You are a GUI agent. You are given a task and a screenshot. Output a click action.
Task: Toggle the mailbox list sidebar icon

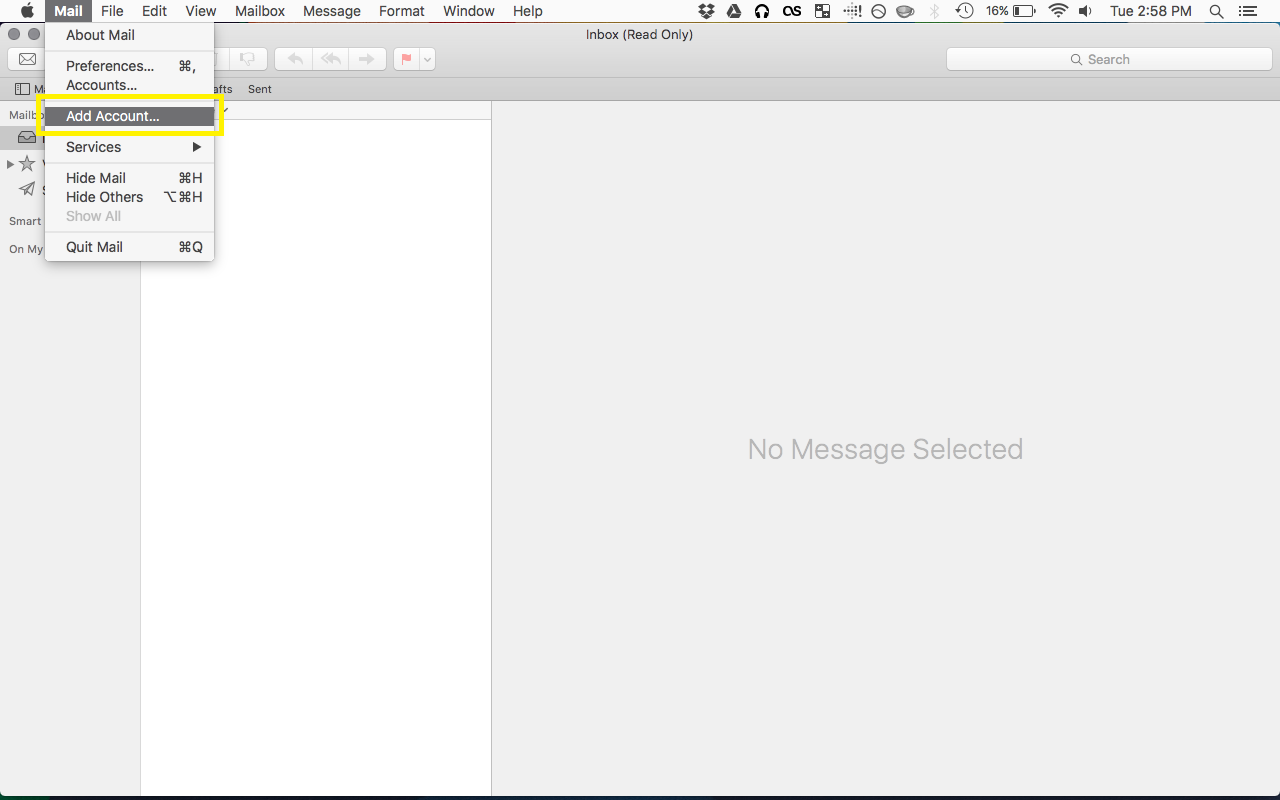(x=22, y=89)
